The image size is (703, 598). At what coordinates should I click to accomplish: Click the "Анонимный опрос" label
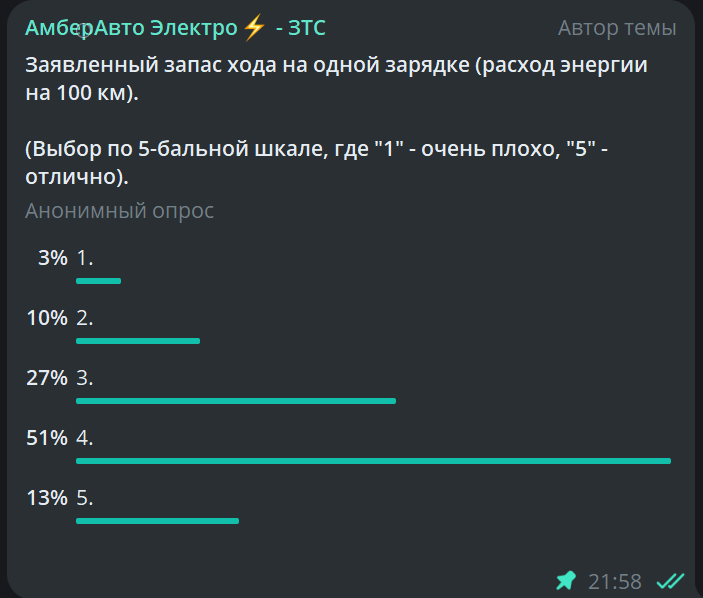(119, 211)
